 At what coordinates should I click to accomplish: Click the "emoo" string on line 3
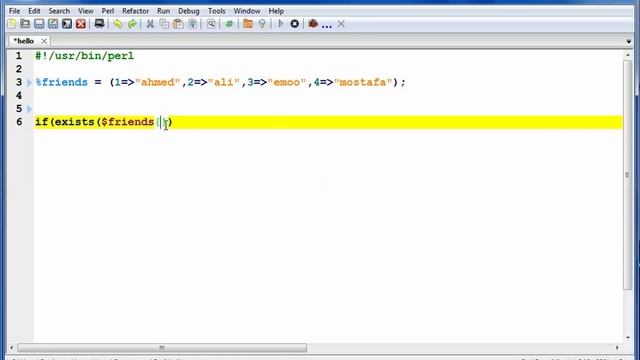287,82
